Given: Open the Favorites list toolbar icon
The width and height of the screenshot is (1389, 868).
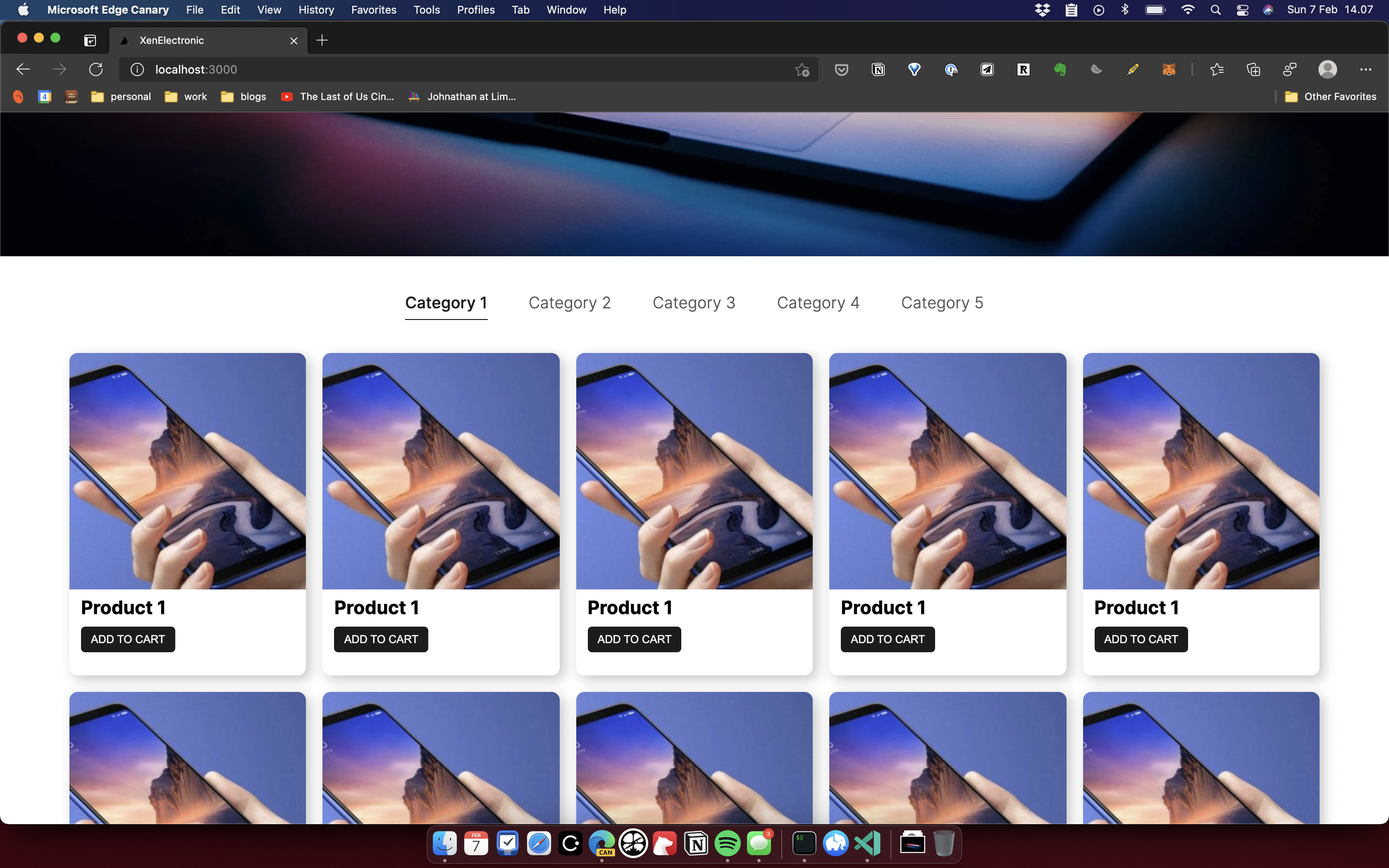Looking at the screenshot, I should tap(1217, 69).
